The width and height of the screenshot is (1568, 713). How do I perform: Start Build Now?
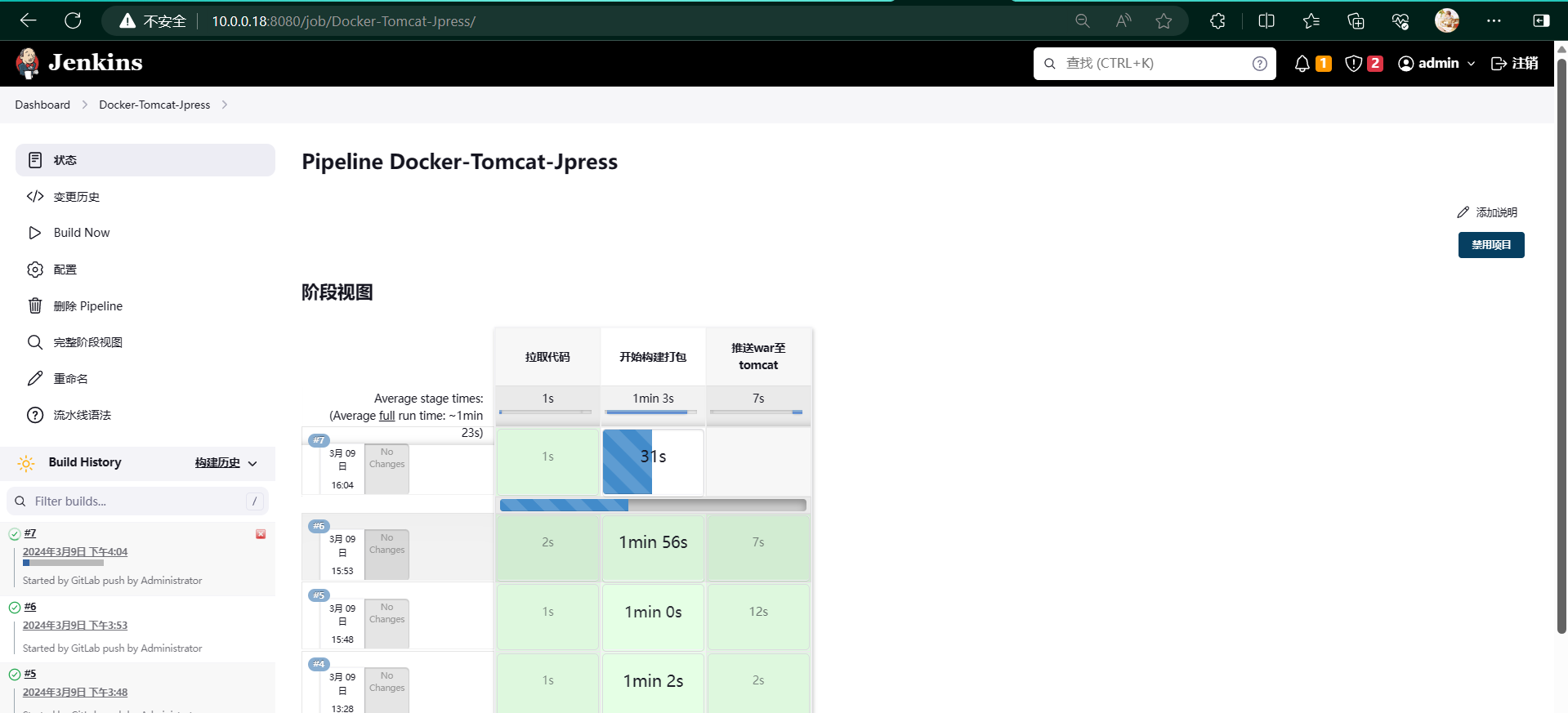(145, 233)
